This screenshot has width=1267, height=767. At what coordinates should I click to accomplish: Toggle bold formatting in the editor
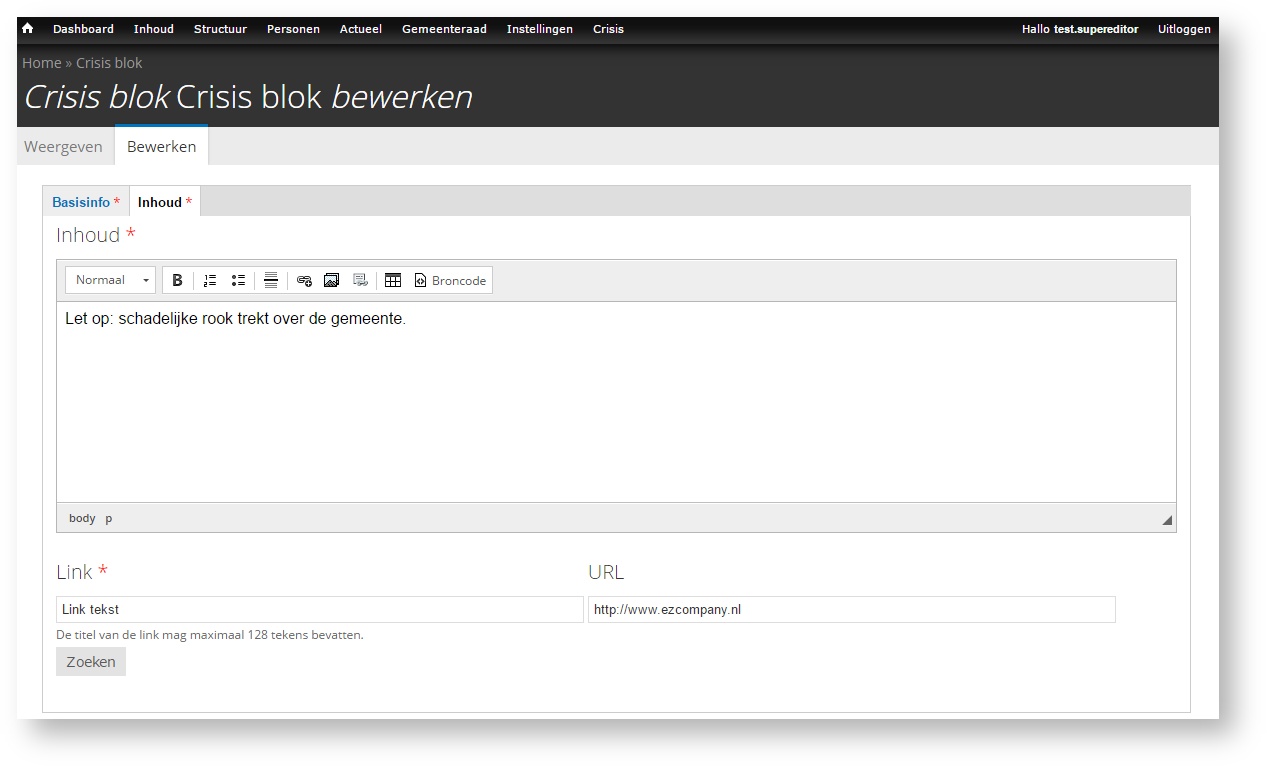pyautogui.click(x=177, y=281)
